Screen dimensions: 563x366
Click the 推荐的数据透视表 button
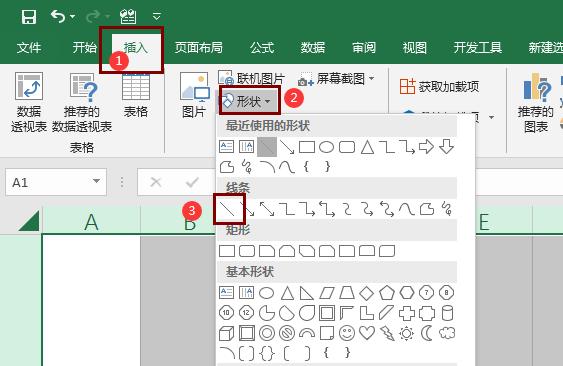pos(82,102)
